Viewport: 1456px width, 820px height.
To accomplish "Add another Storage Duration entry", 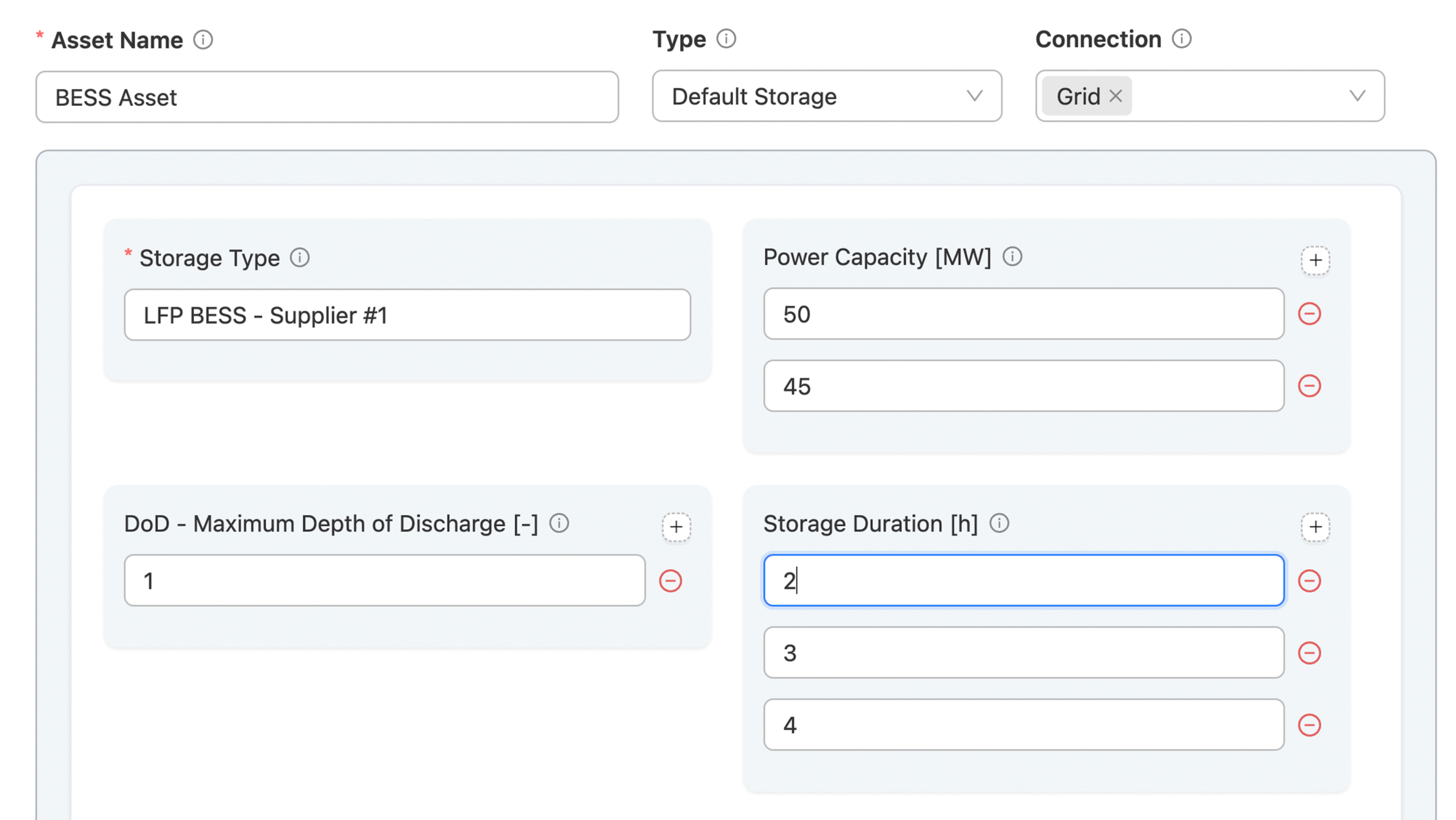I will (1315, 527).
